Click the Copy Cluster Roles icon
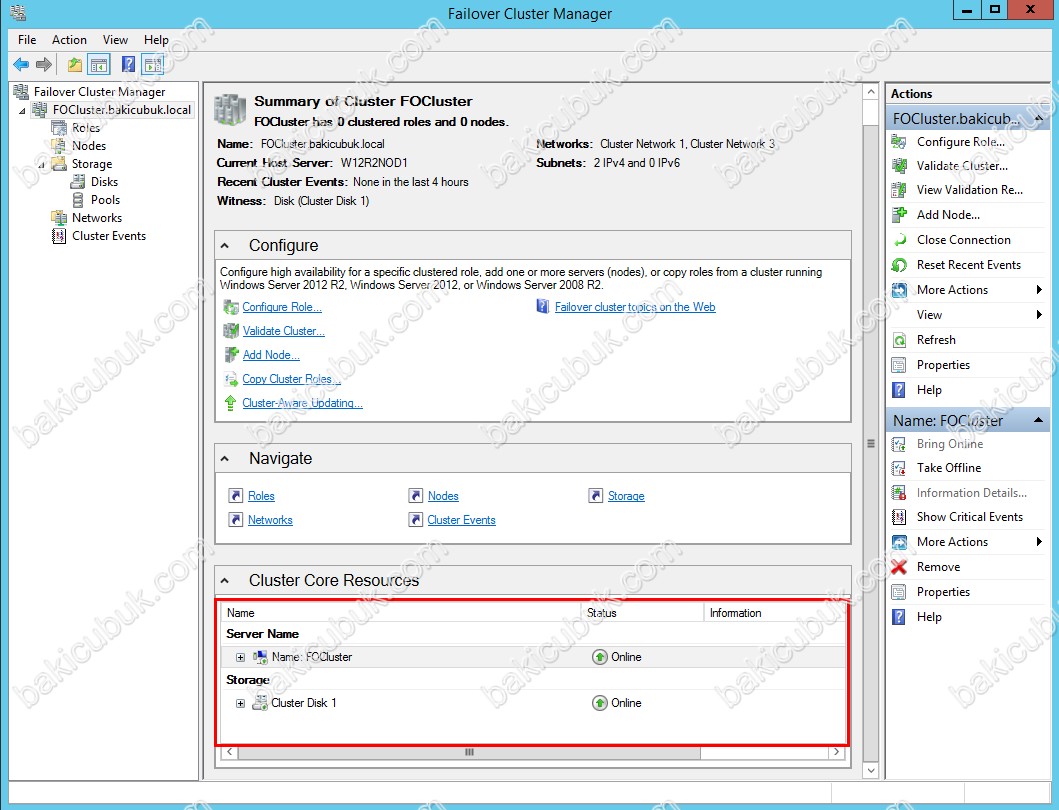Viewport: 1059px width, 810px height. (x=231, y=379)
